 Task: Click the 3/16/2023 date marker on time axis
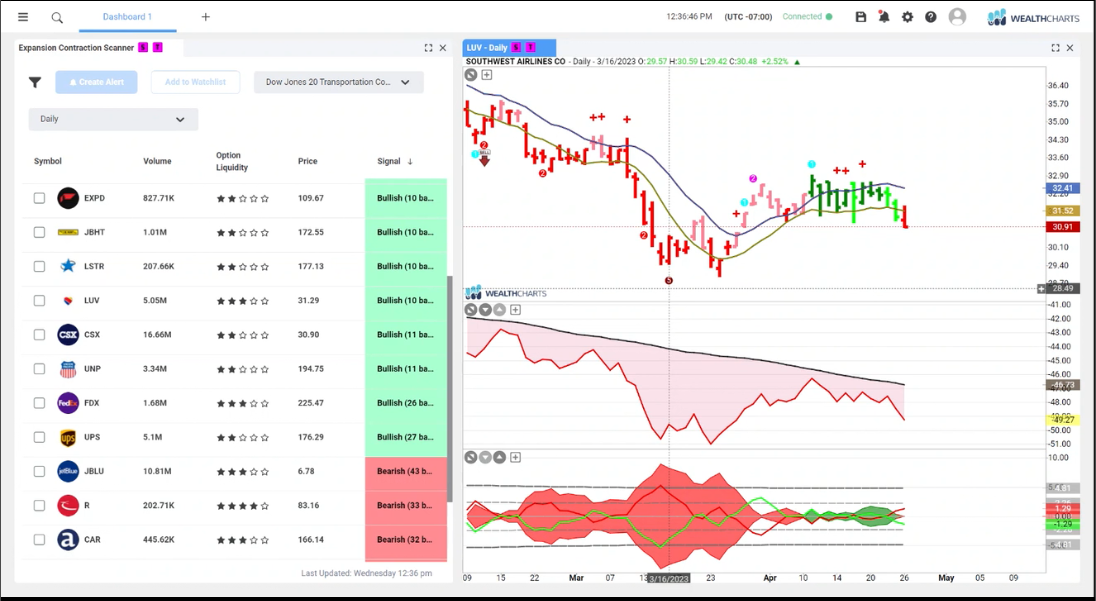coord(669,579)
